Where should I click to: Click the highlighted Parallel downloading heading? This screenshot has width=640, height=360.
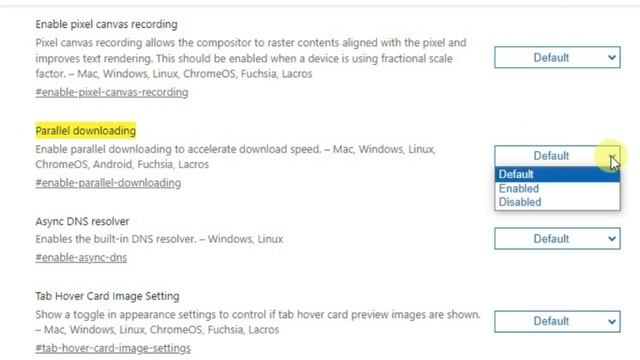point(86,131)
